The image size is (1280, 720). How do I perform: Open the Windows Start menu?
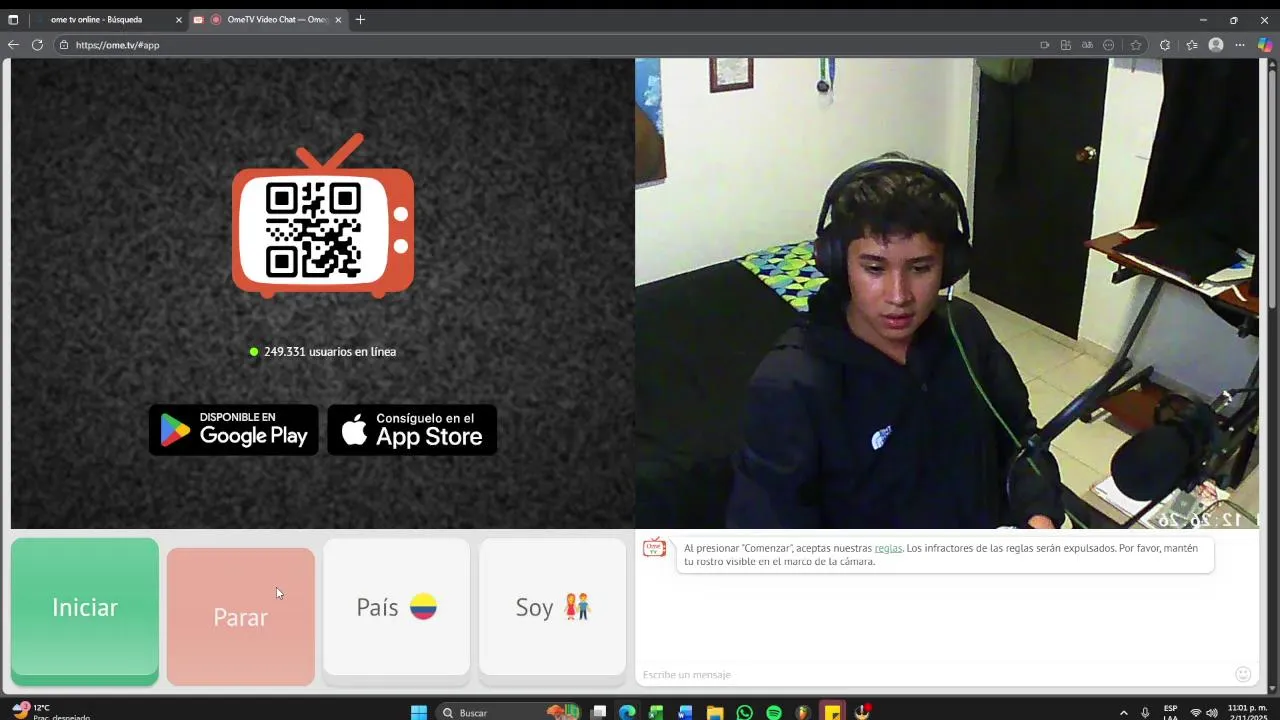click(x=419, y=712)
